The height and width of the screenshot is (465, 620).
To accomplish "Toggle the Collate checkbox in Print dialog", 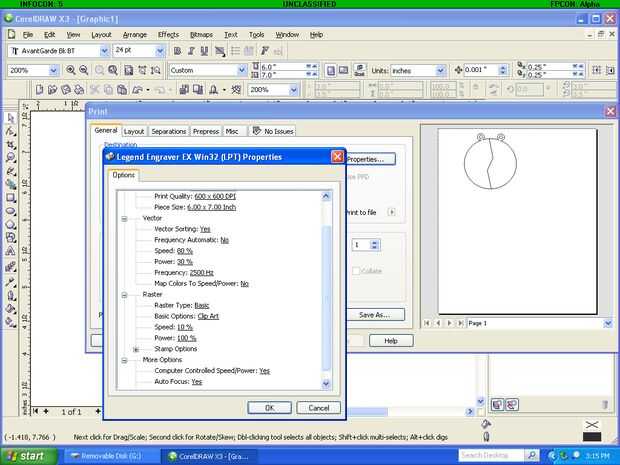I will [356, 271].
